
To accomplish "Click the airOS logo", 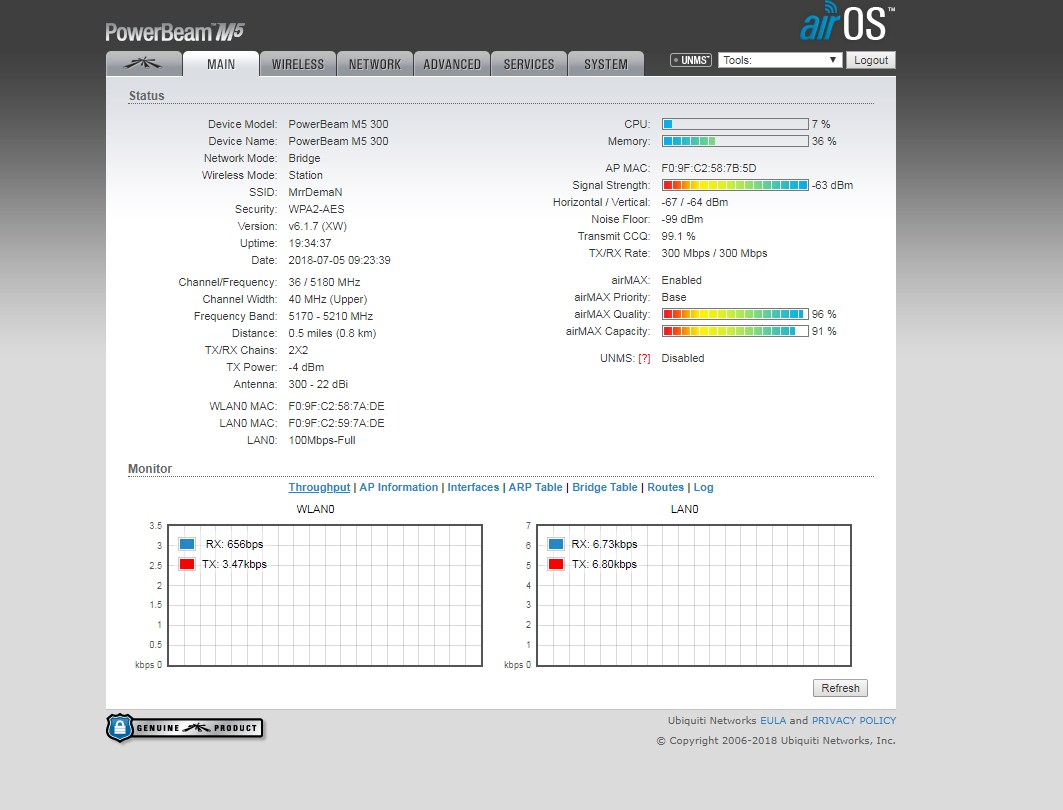I will (847, 22).
